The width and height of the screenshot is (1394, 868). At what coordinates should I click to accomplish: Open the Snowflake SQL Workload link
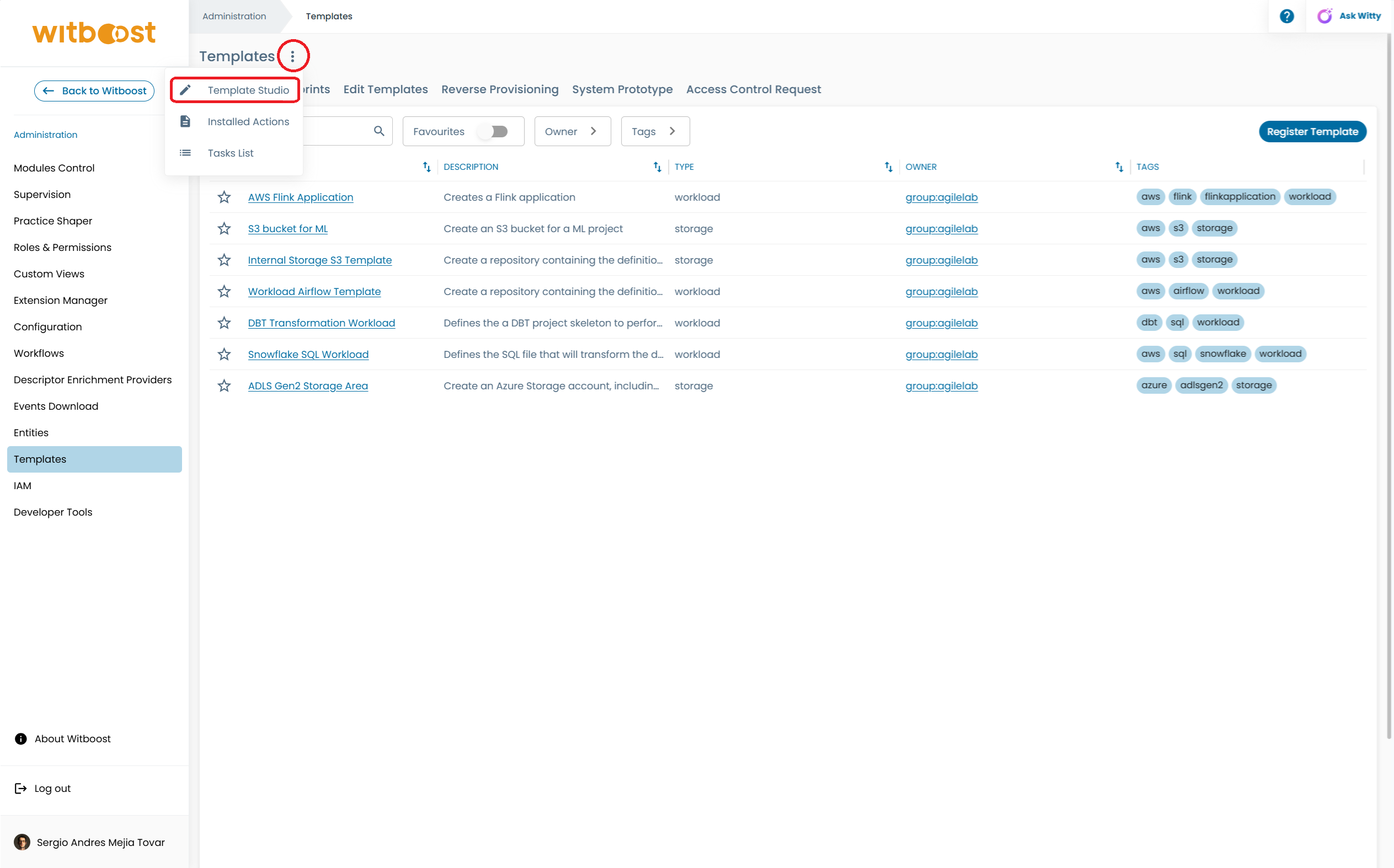click(x=308, y=355)
